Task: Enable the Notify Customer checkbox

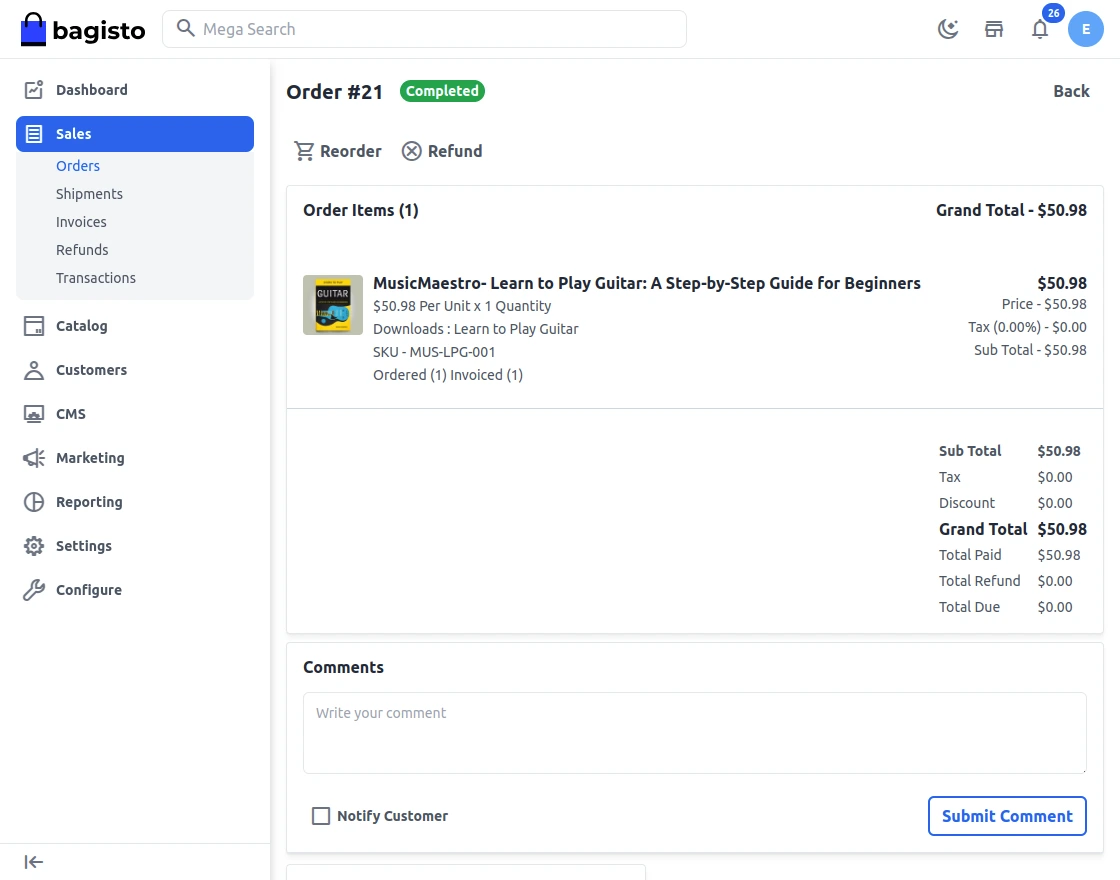Action: click(321, 816)
